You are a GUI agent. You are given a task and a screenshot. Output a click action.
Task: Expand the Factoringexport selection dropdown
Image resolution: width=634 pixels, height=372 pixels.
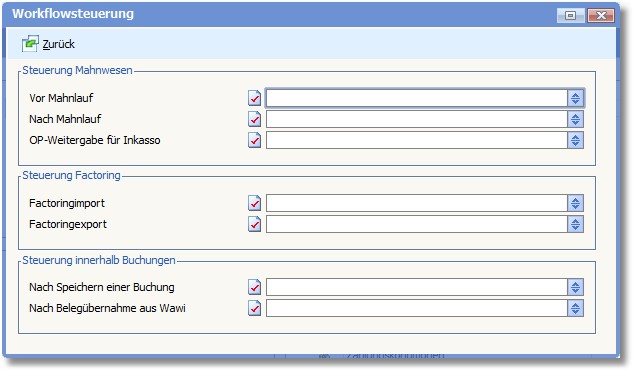pyautogui.click(x=575, y=224)
